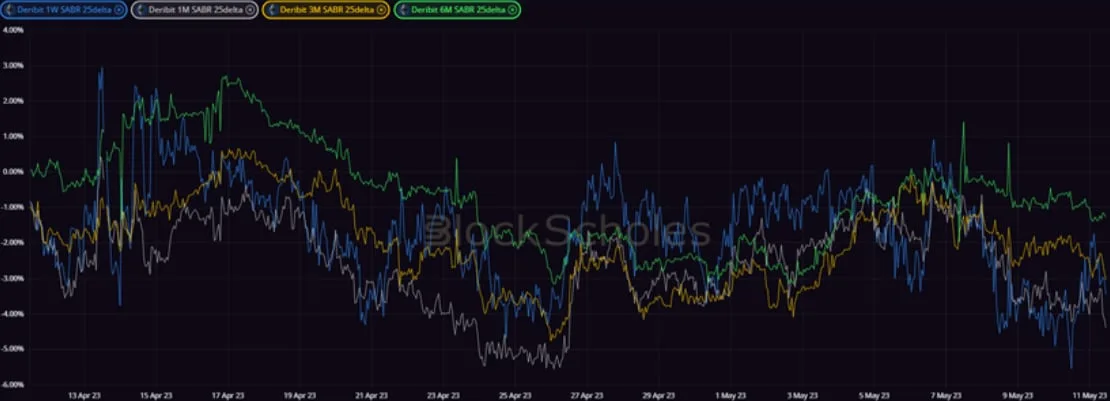This screenshot has width=1110, height=401.
Task: Click the 3.00% y-axis label
Action: point(13,66)
